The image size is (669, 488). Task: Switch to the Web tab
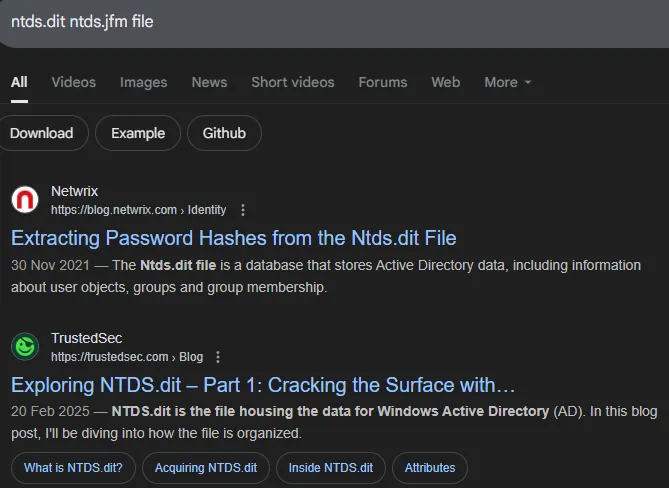445,82
